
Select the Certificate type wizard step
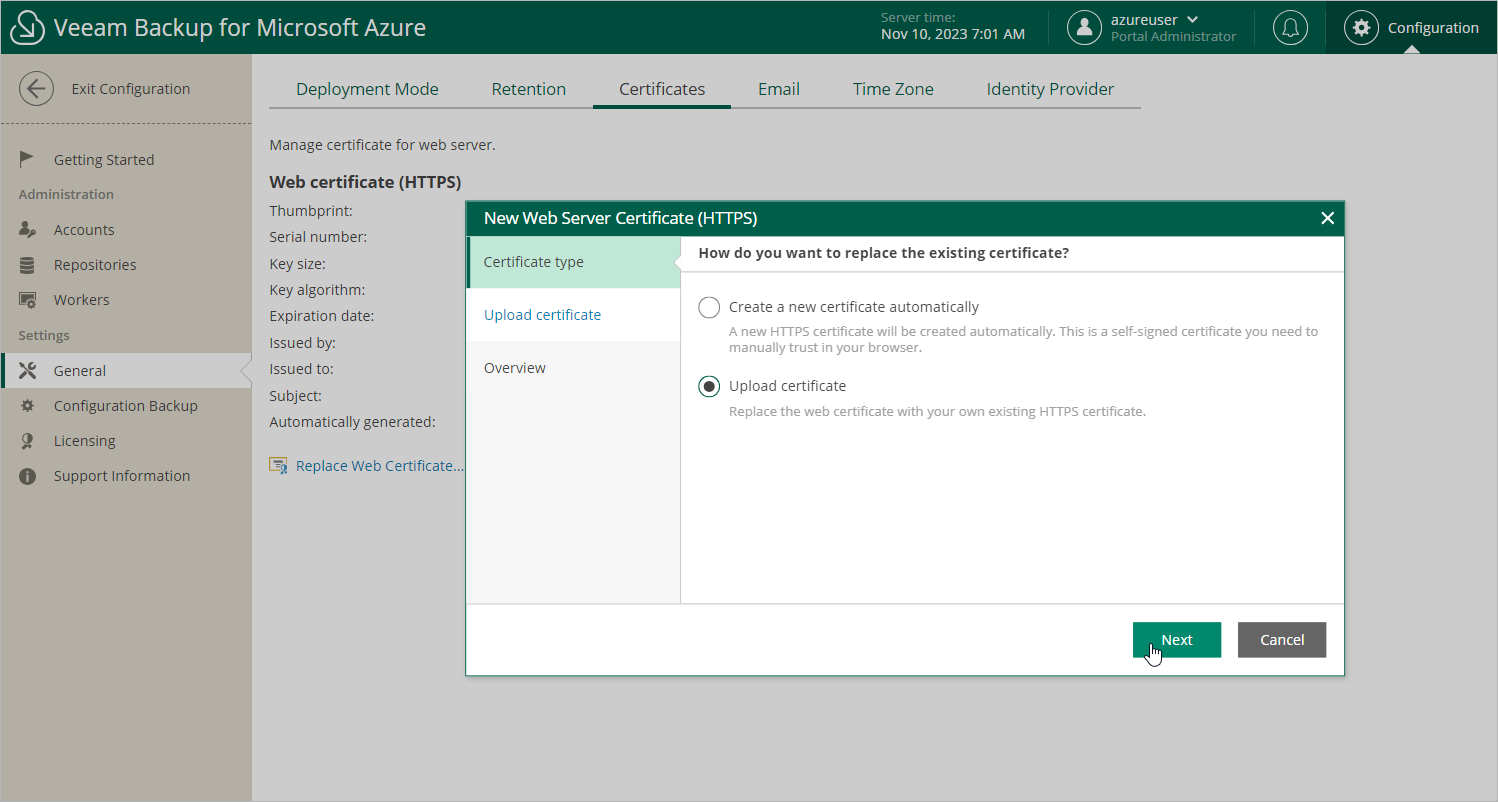[573, 262]
